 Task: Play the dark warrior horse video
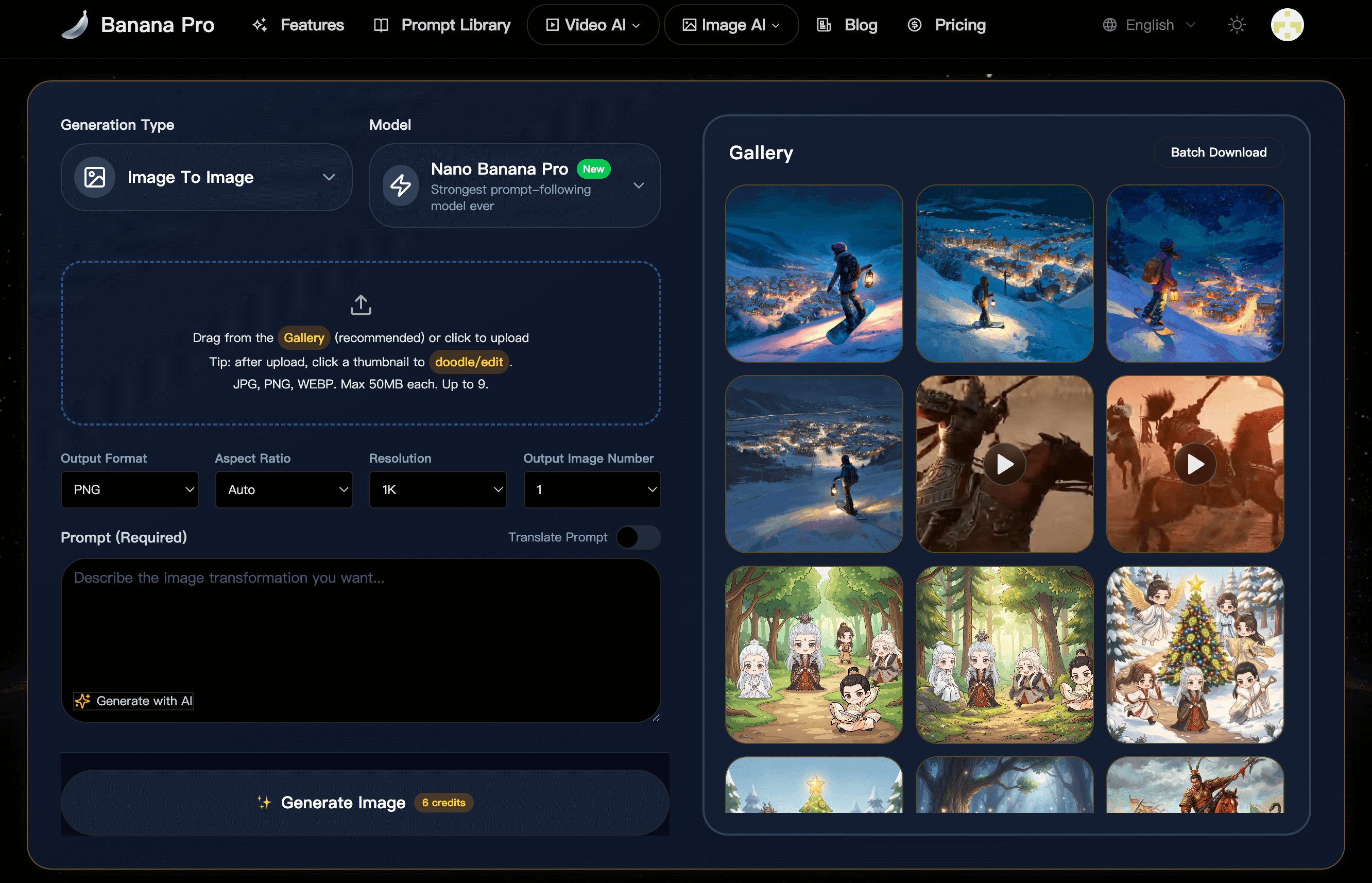coord(1004,464)
